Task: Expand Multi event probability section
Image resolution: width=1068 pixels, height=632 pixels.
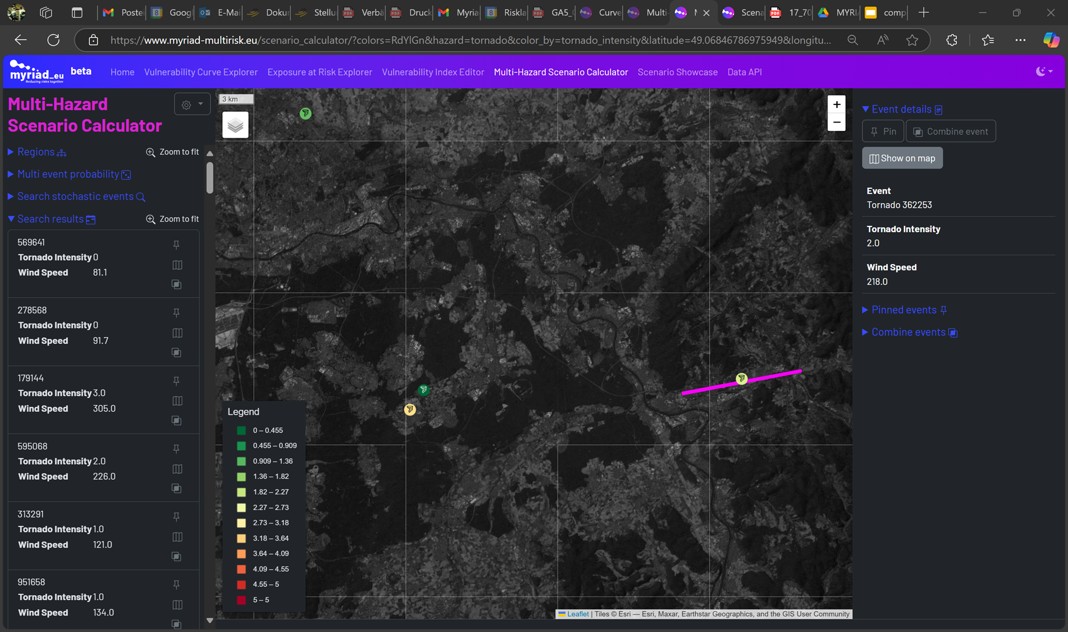Action: [x=69, y=174]
